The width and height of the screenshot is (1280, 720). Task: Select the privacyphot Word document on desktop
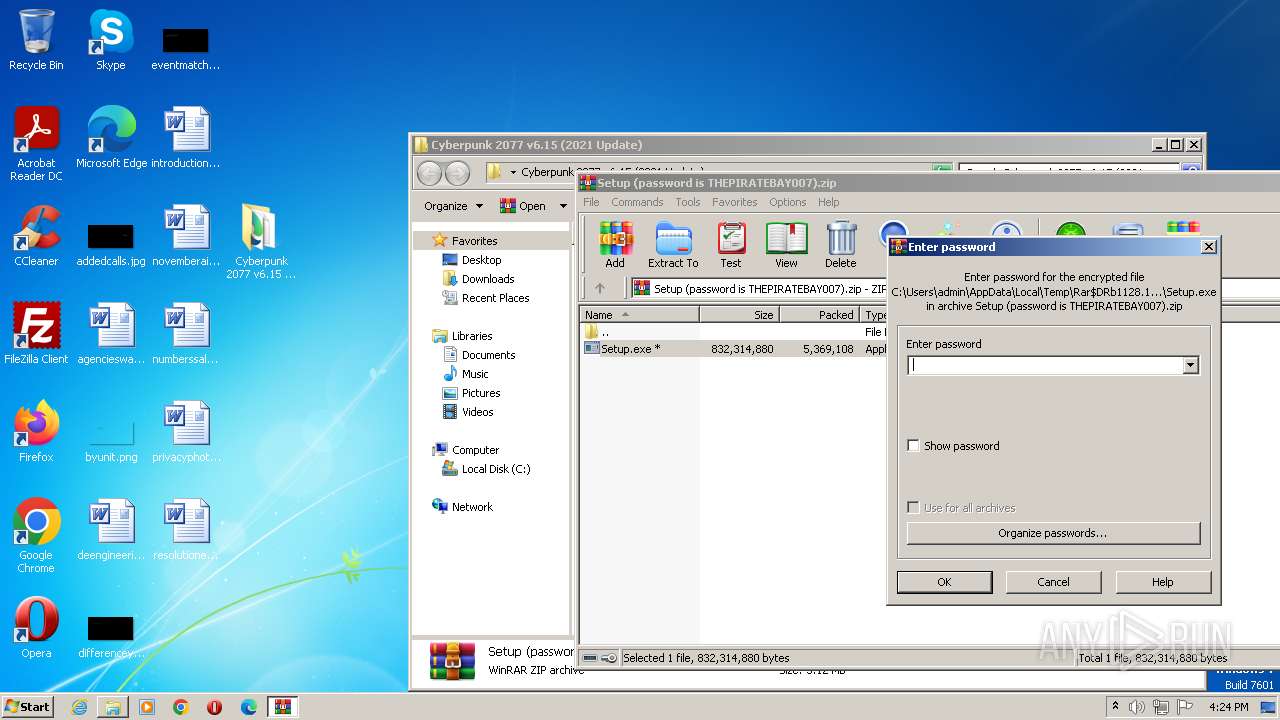186,432
